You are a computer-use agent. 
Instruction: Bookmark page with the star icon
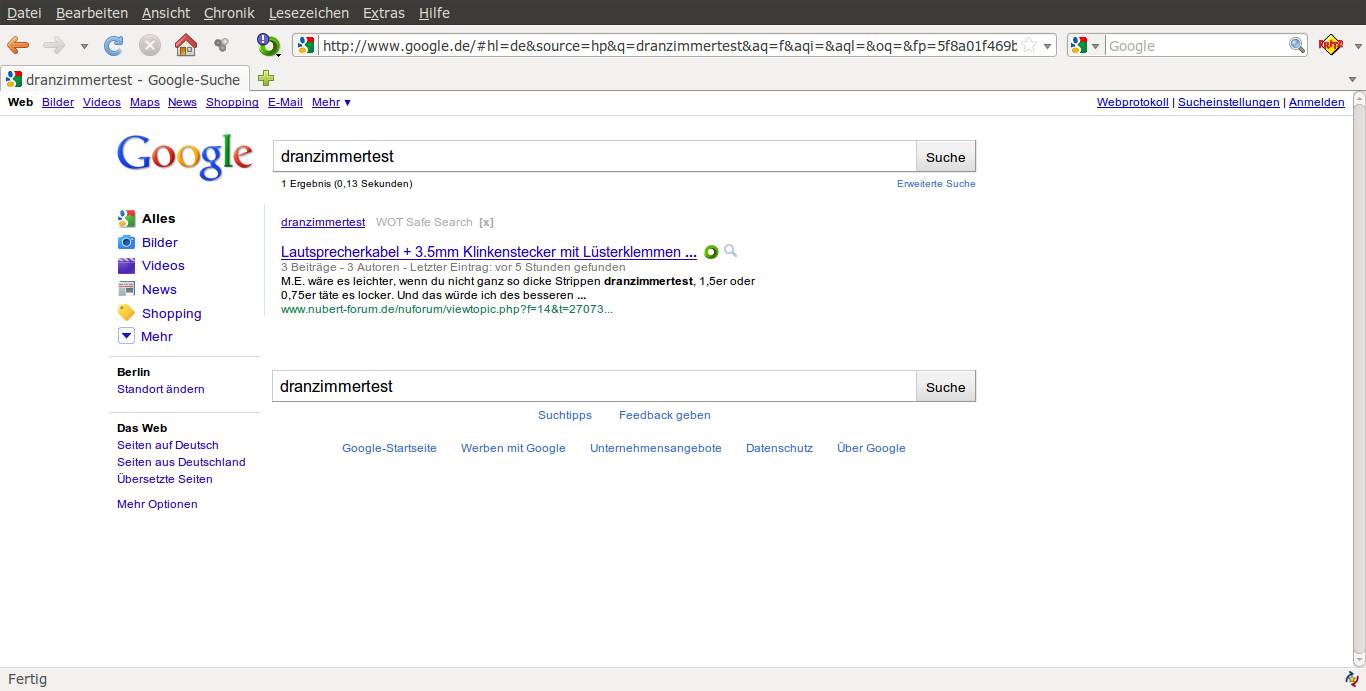click(x=1029, y=46)
